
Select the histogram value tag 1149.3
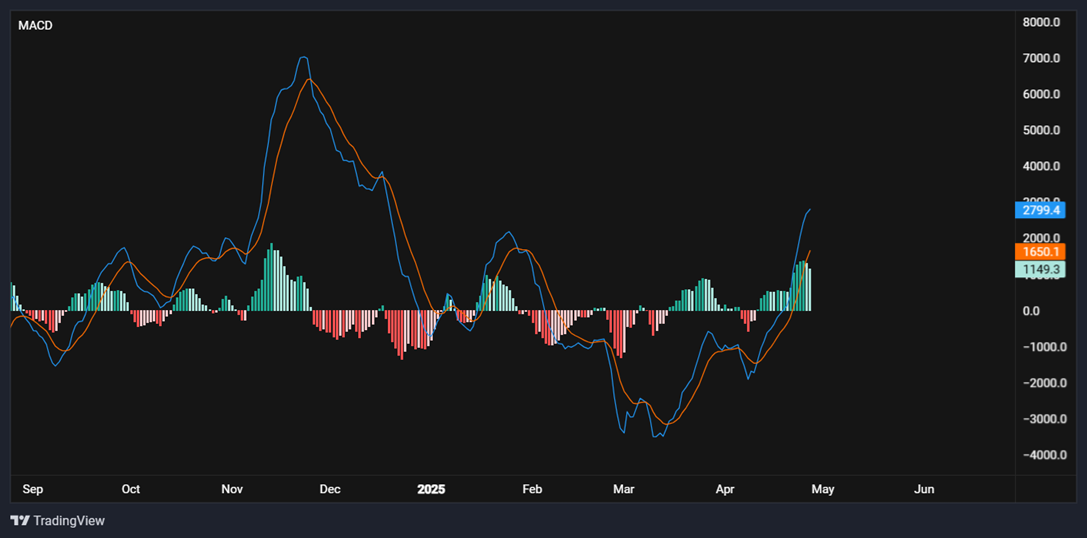point(1040,268)
